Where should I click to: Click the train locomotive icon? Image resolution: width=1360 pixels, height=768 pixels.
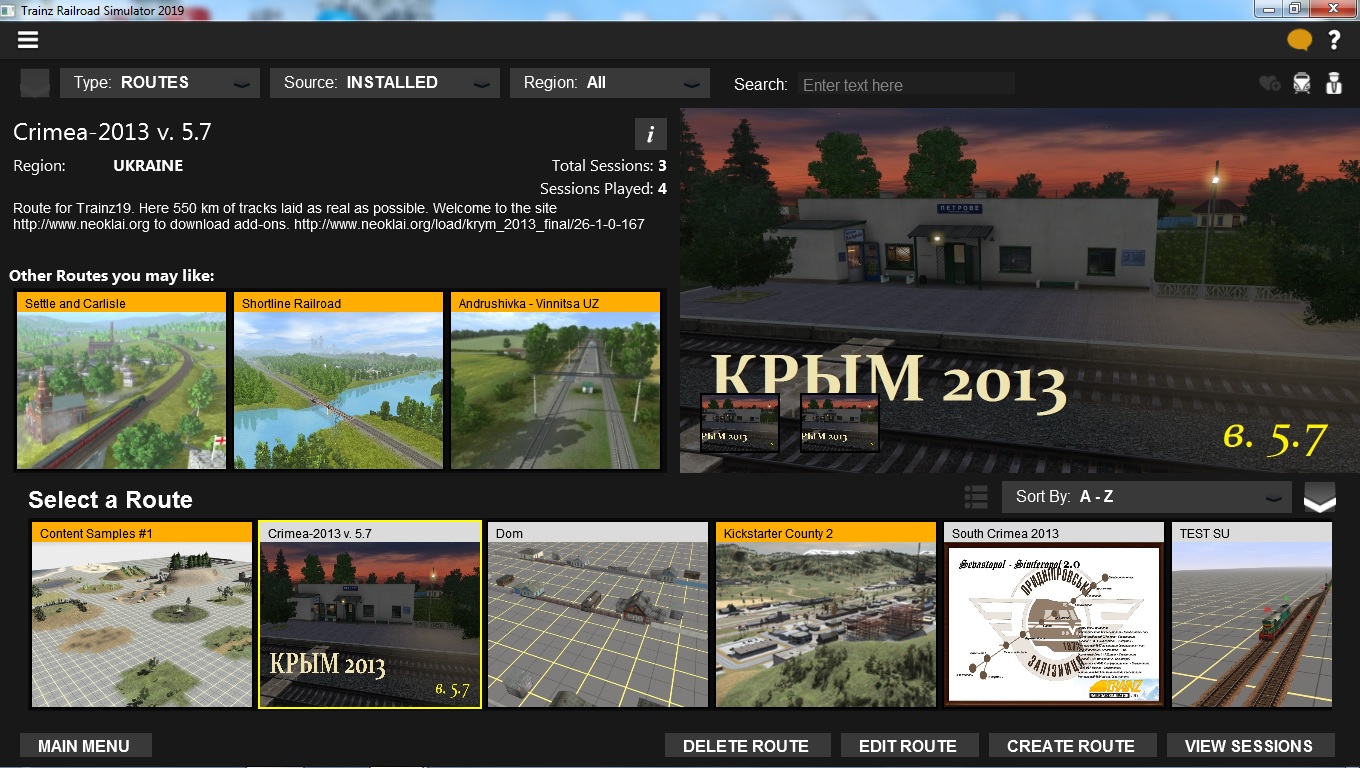(x=1301, y=83)
